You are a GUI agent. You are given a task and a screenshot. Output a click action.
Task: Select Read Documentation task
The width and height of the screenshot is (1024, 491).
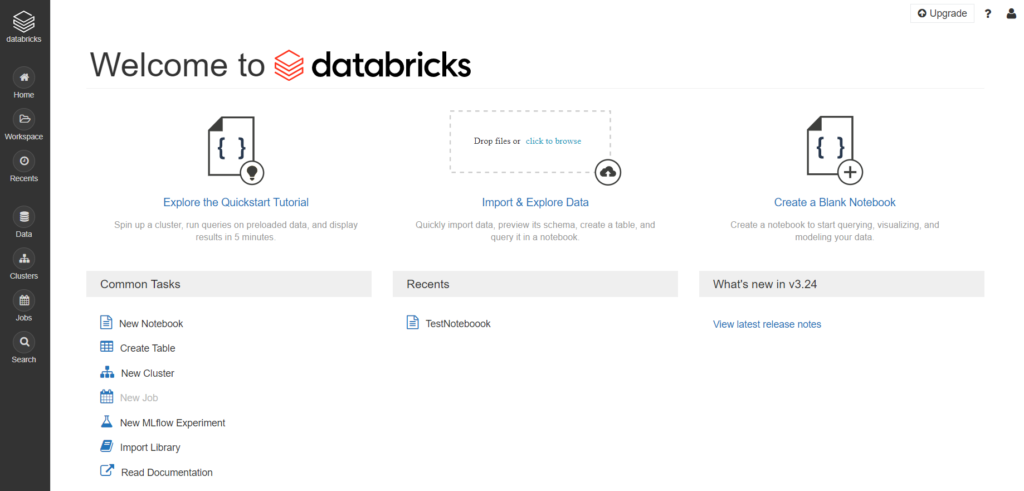pyautogui.click(x=167, y=473)
